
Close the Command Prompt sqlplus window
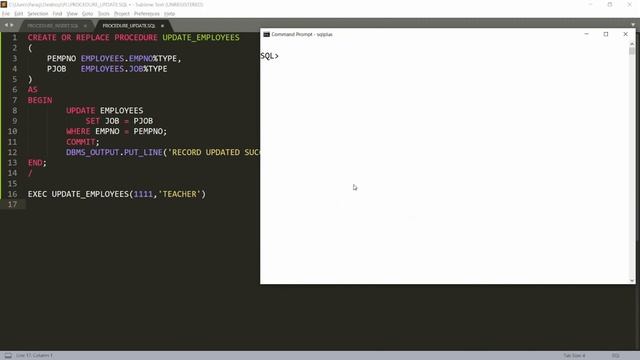[x=625, y=34]
